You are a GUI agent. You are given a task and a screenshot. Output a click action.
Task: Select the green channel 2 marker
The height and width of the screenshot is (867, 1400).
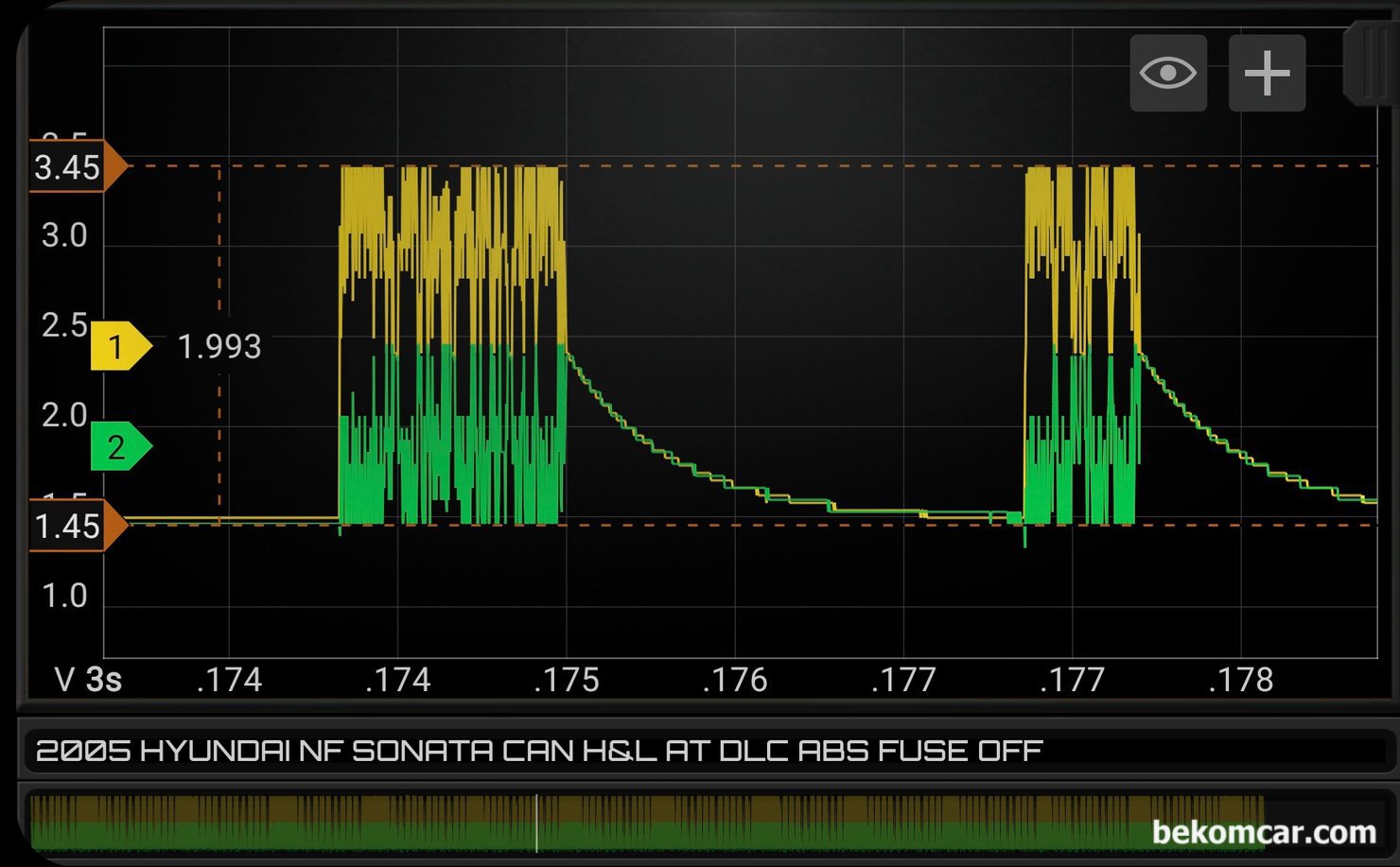[121, 446]
